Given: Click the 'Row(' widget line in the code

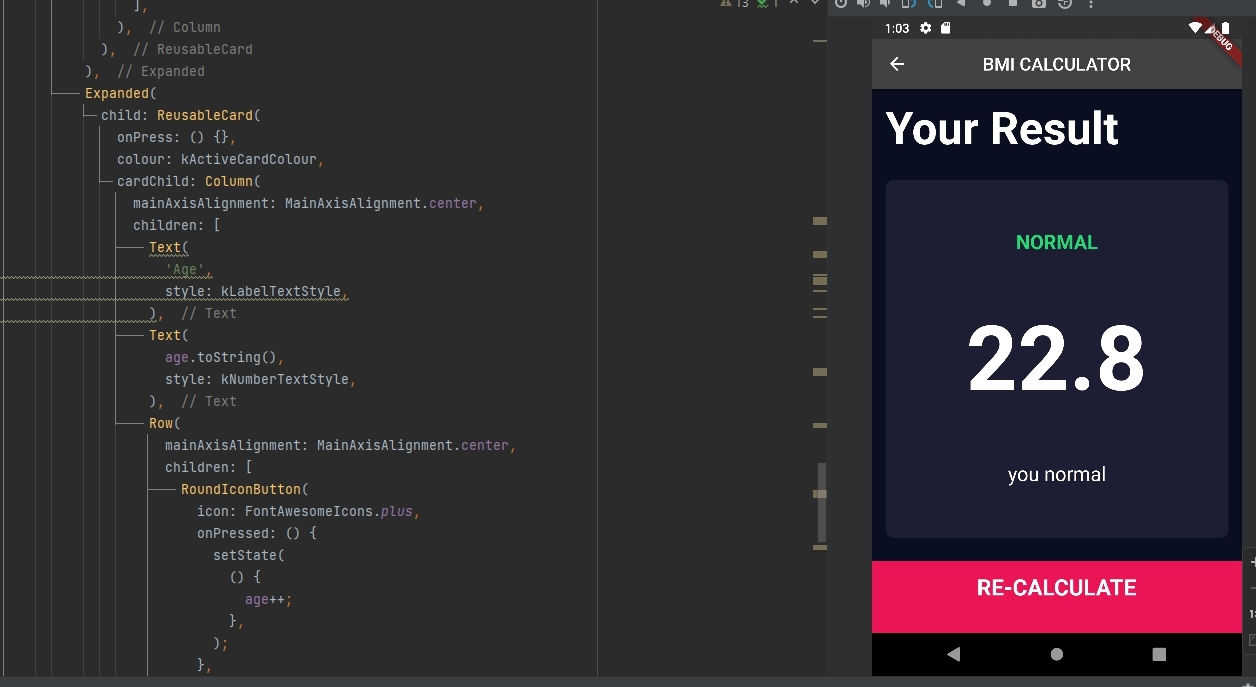Looking at the screenshot, I should pyautogui.click(x=165, y=423).
